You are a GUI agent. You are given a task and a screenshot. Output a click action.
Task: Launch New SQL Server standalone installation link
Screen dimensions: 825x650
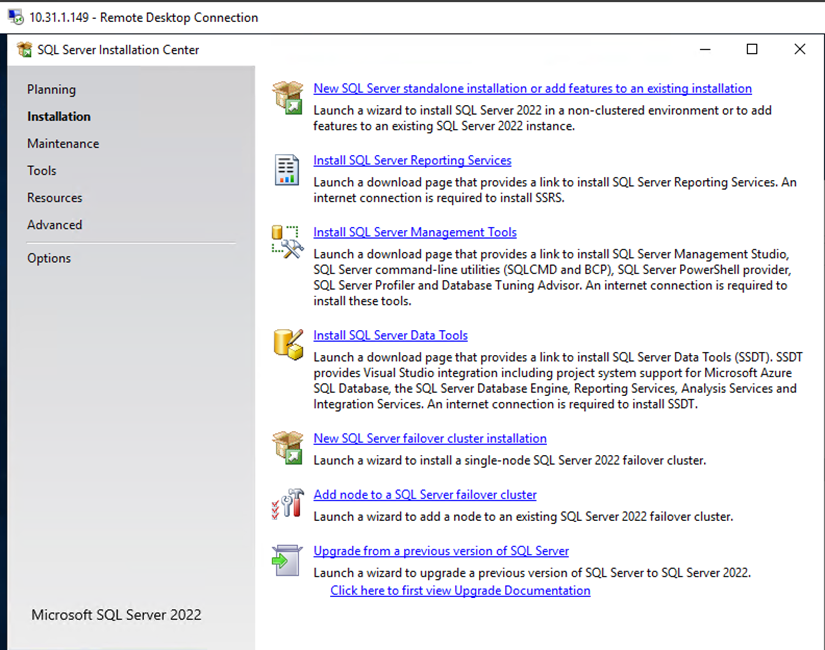[x=532, y=89]
